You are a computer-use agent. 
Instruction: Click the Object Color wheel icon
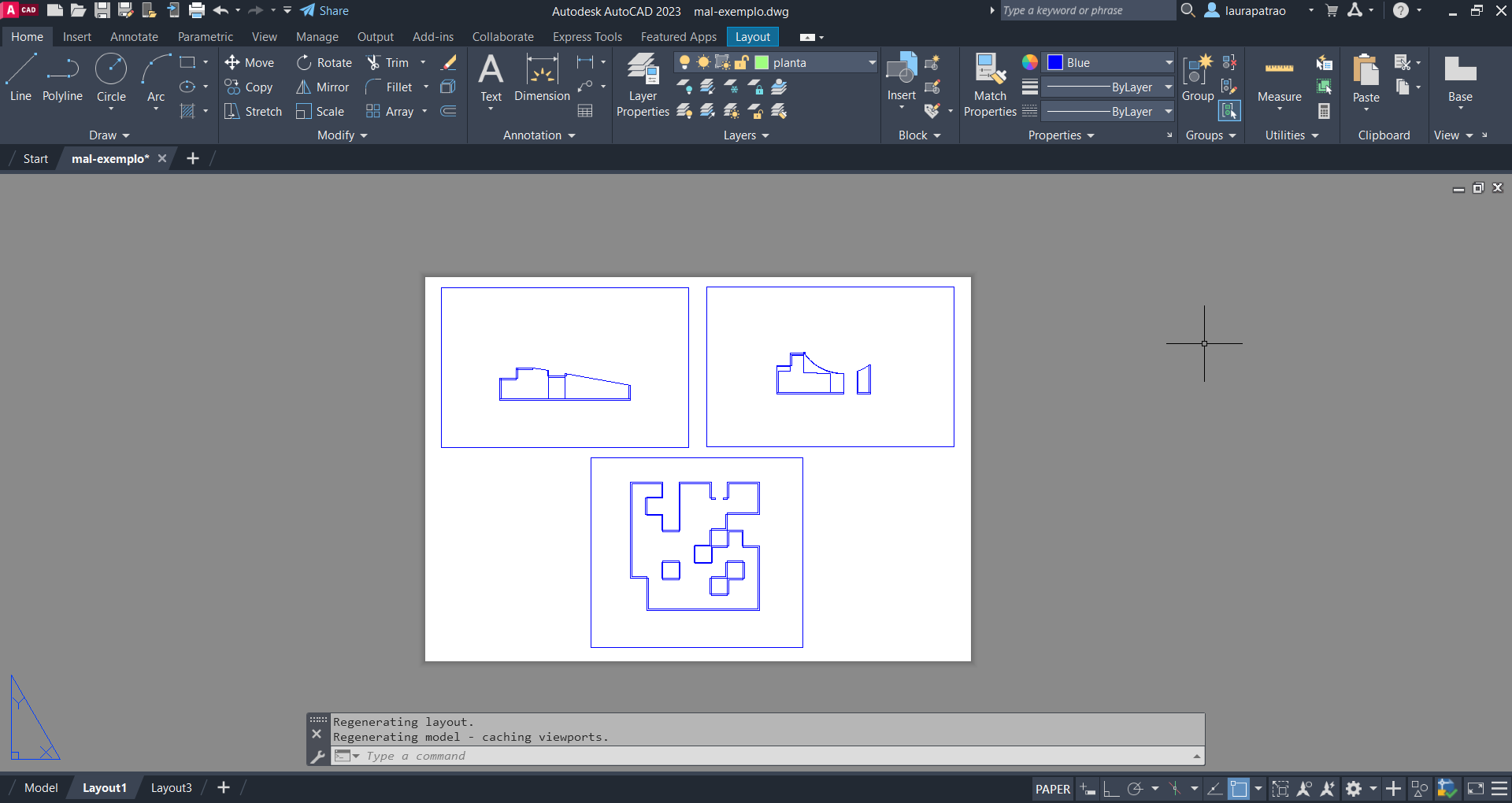(1030, 63)
